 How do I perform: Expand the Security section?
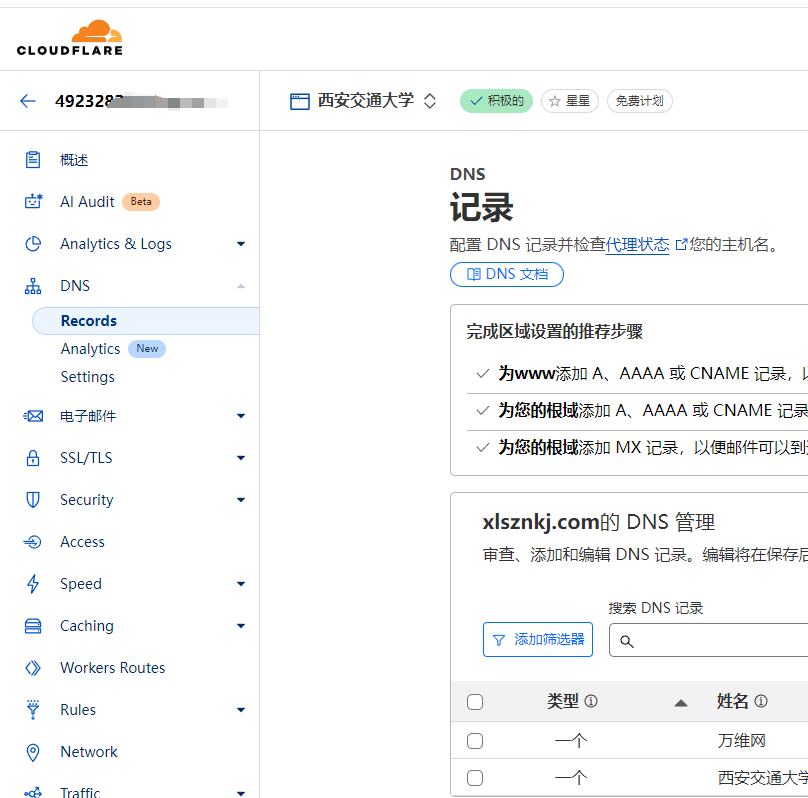point(241,500)
